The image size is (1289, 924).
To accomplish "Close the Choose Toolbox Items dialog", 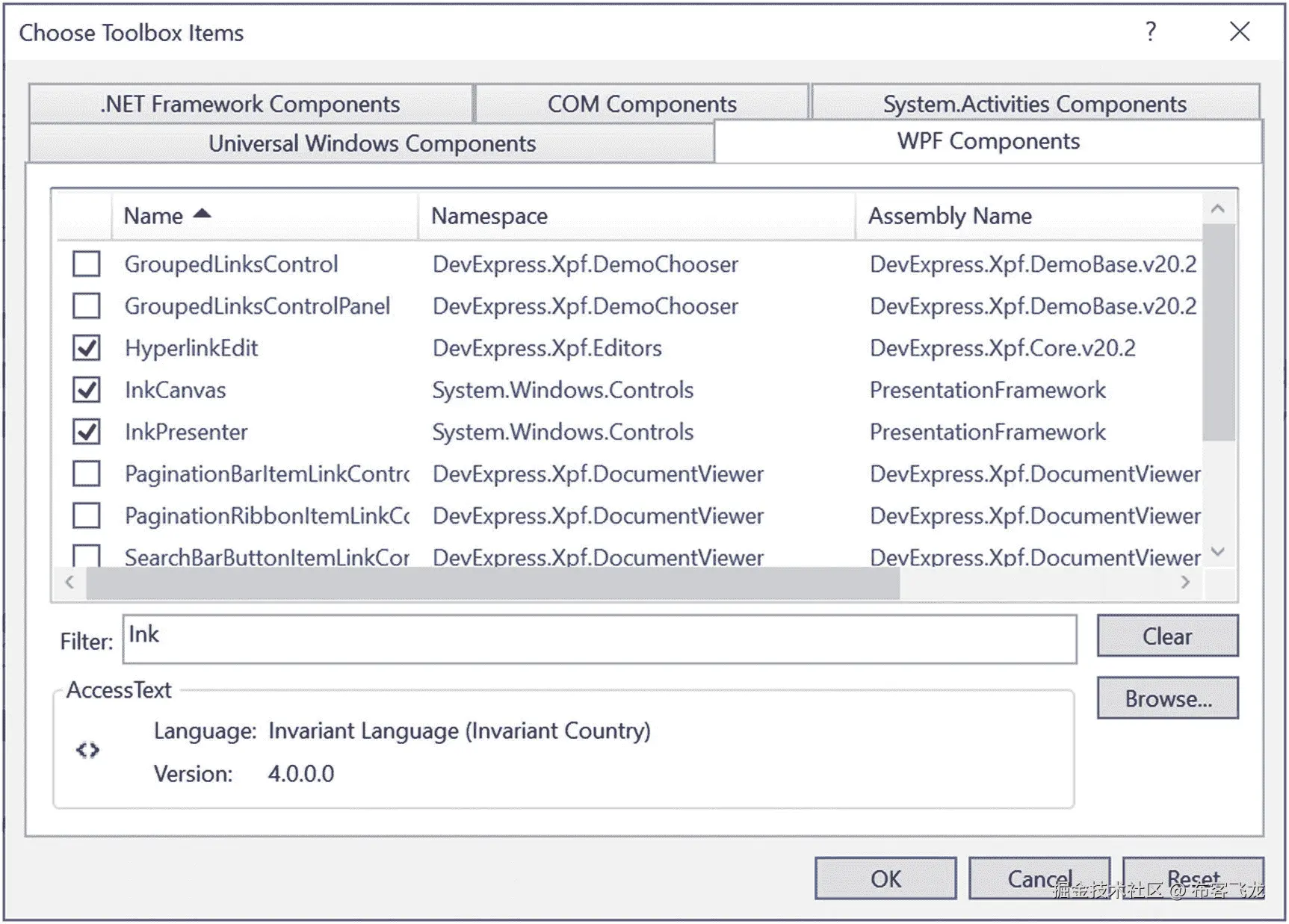I will point(1240,31).
